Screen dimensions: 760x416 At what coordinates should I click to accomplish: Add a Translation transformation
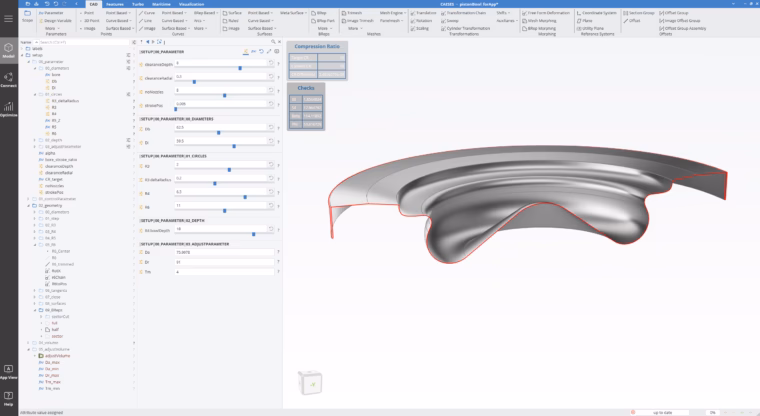423,13
